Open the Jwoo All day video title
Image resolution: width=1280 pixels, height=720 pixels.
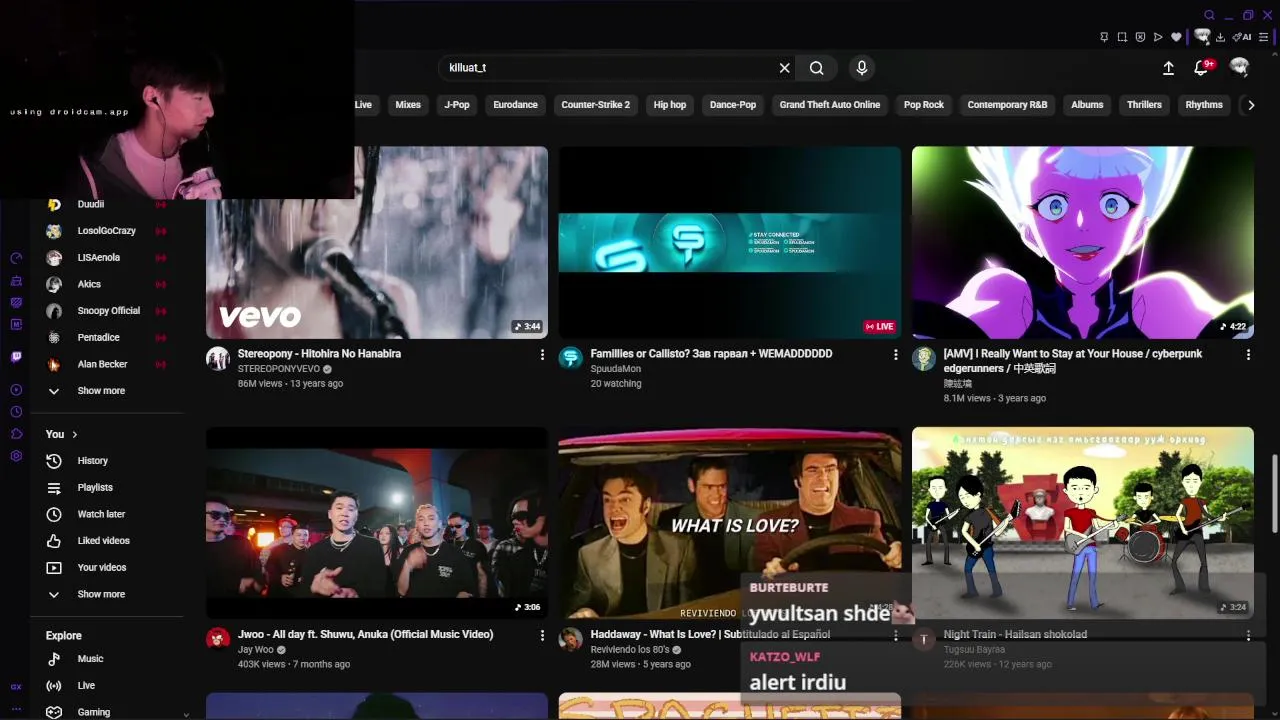(365, 635)
